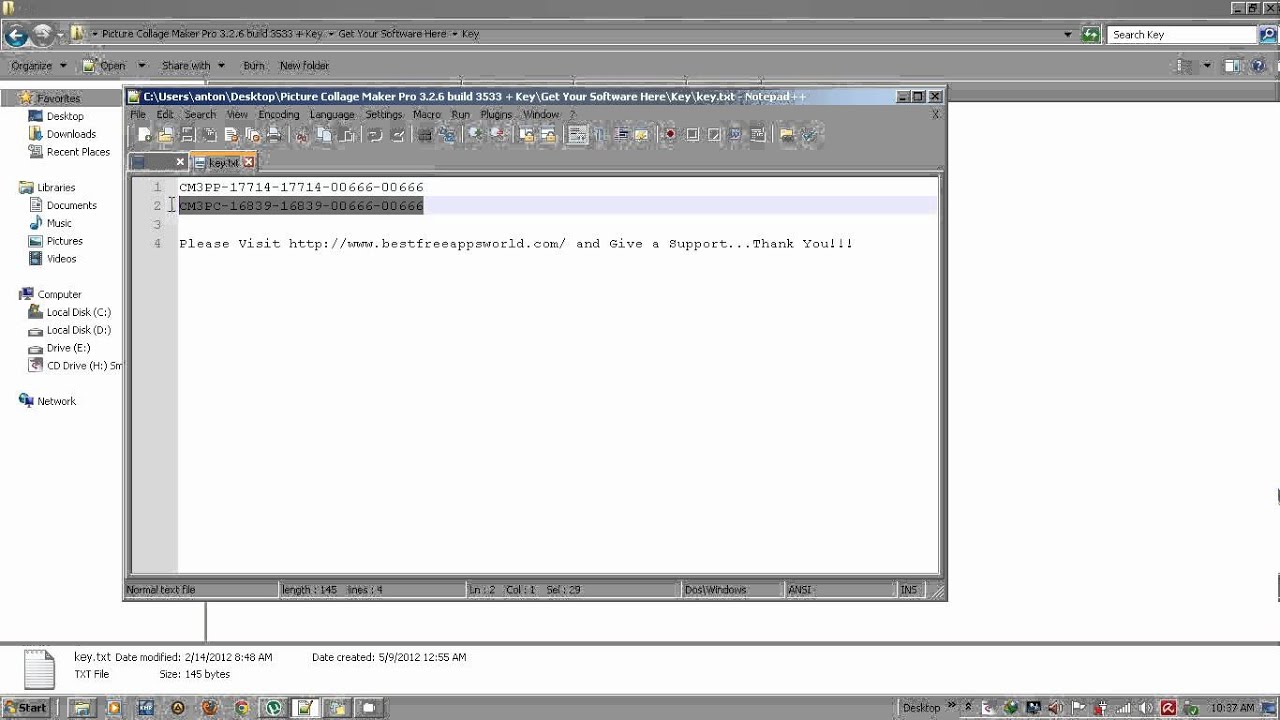Viewport: 1280px width, 720px height.
Task: Open the File menu in Notepad++
Action: [138, 115]
